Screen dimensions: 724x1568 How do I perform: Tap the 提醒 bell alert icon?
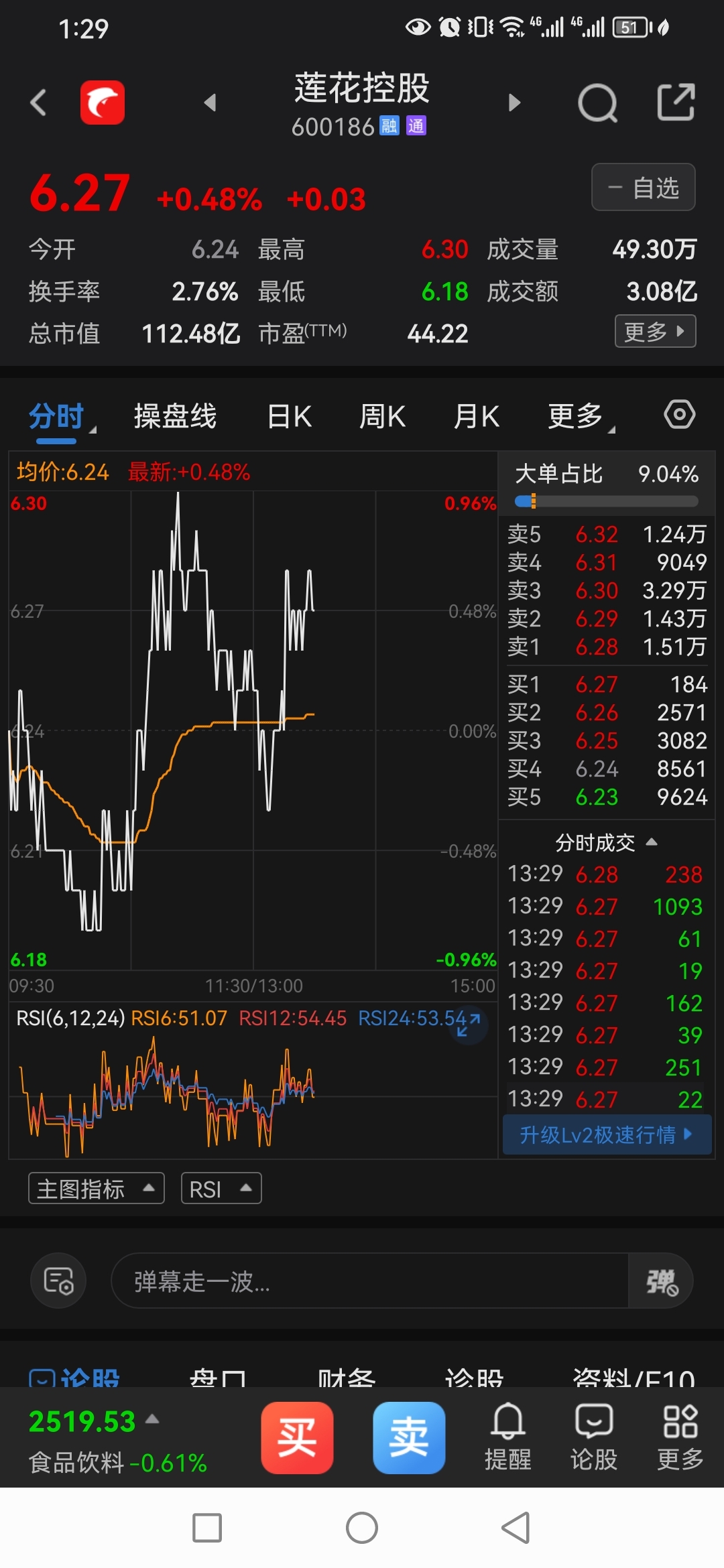click(508, 1437)
